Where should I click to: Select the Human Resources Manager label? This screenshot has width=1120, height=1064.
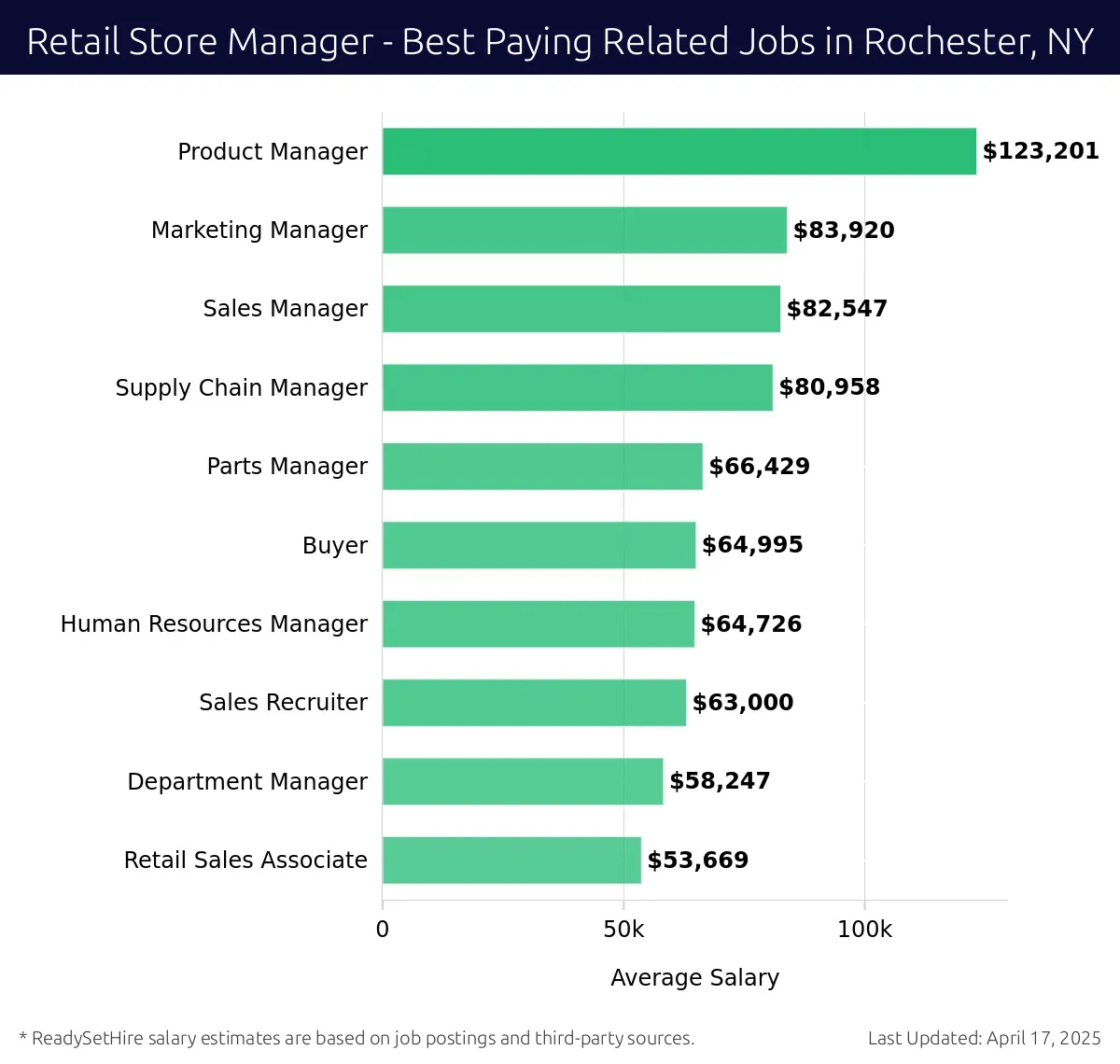click(214, 623)
